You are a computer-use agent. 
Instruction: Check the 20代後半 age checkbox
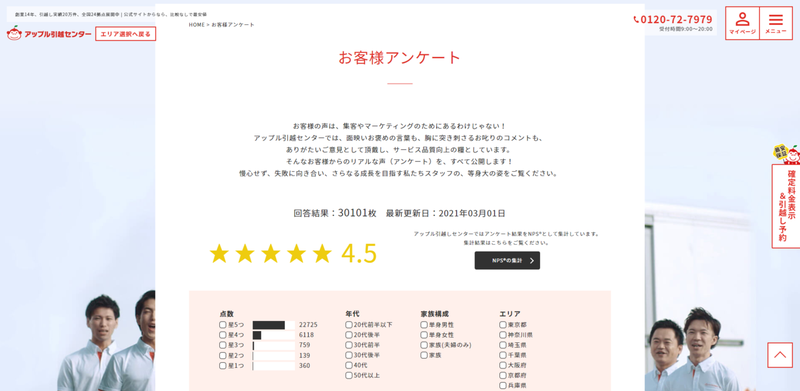click(349, 335)
